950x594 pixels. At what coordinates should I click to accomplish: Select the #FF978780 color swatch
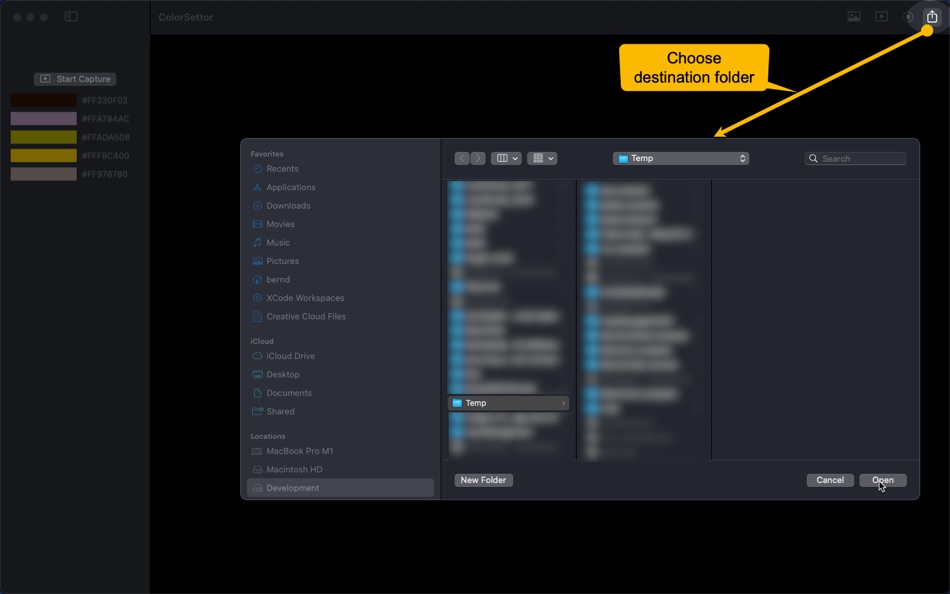point(44,174)
